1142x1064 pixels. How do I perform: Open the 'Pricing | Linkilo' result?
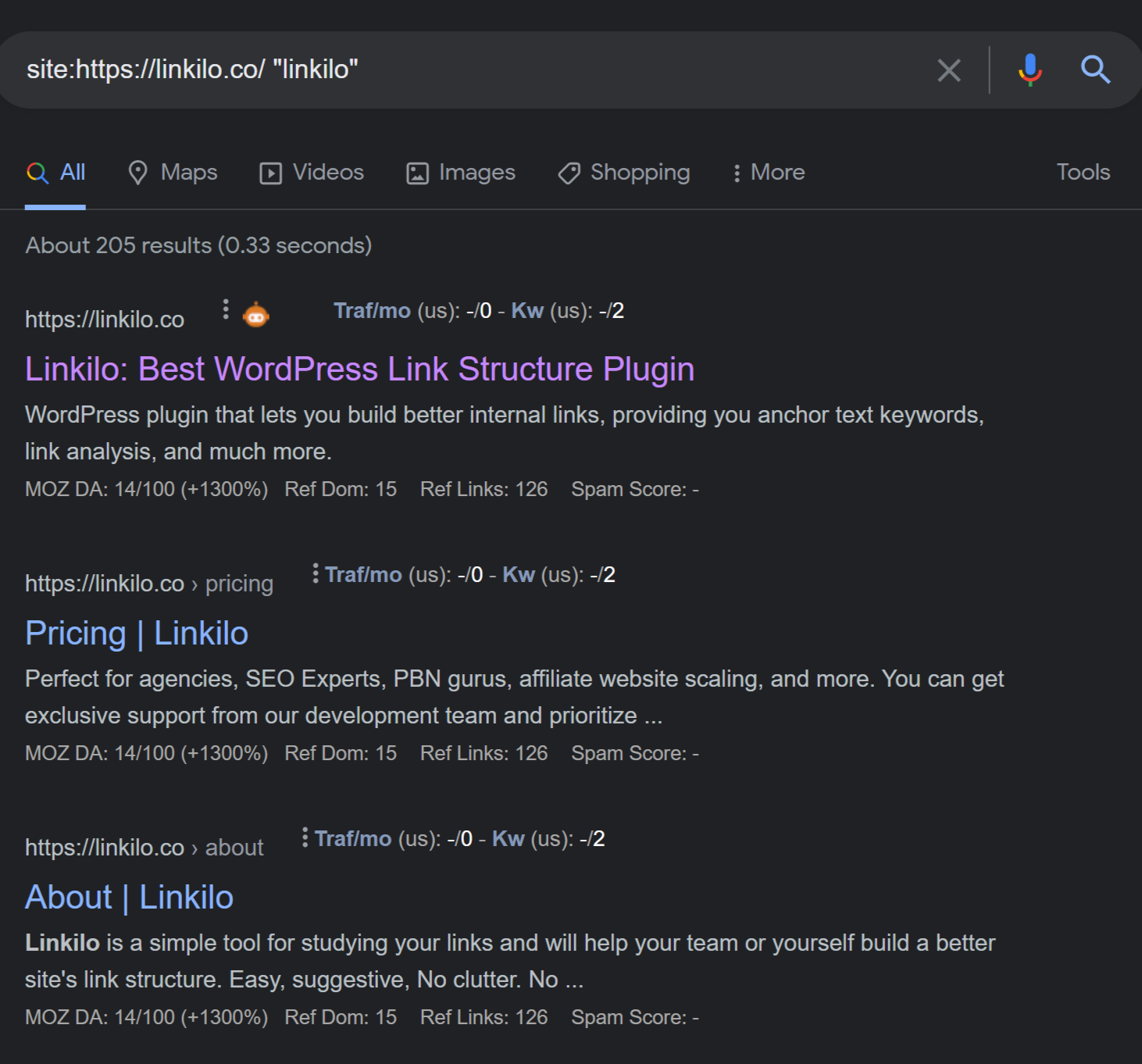point(137,633)
